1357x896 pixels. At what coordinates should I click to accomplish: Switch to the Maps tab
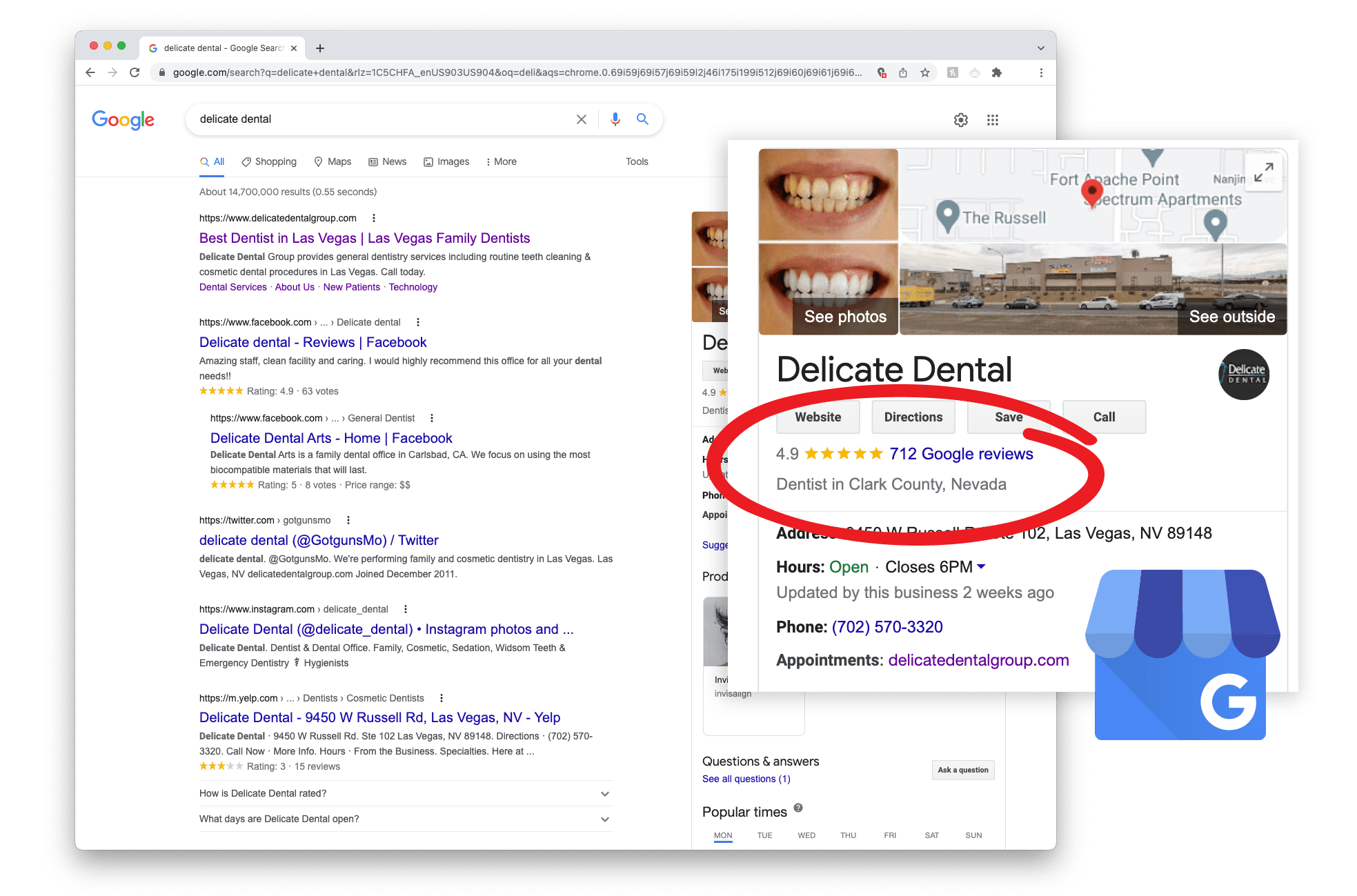point(333,161)
